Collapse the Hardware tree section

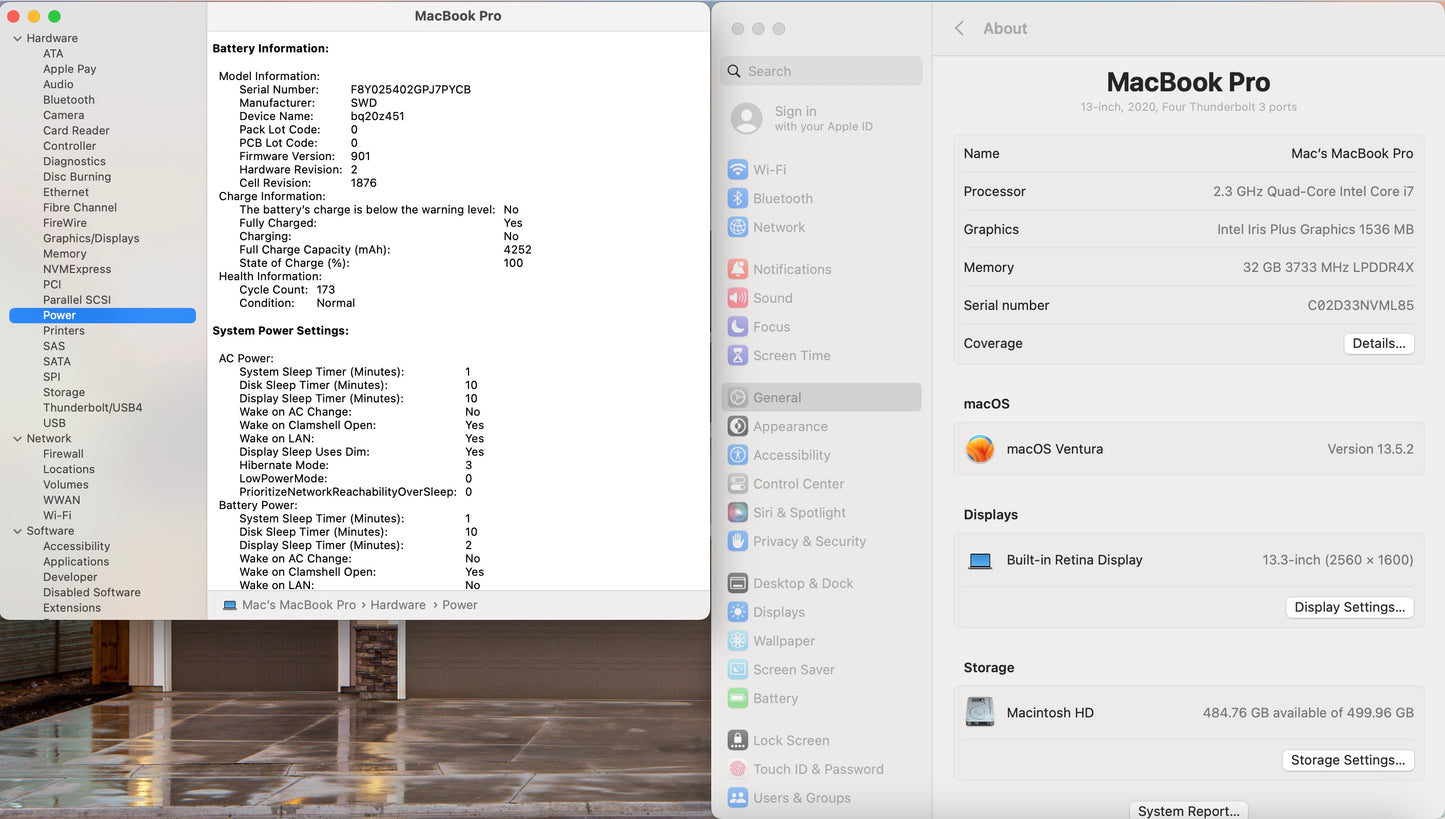click(x=17, y=38)
